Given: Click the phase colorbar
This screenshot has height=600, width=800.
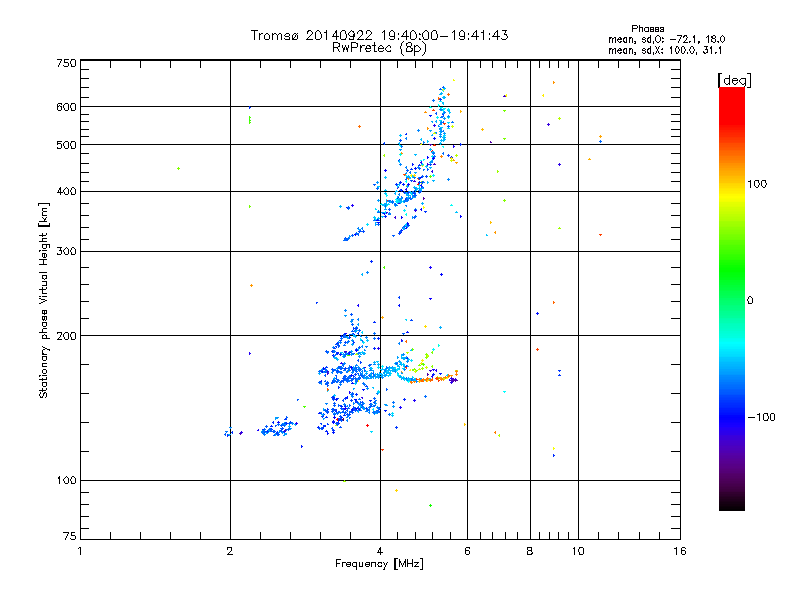Looking at the screenshot, I should tap(732, 299).
